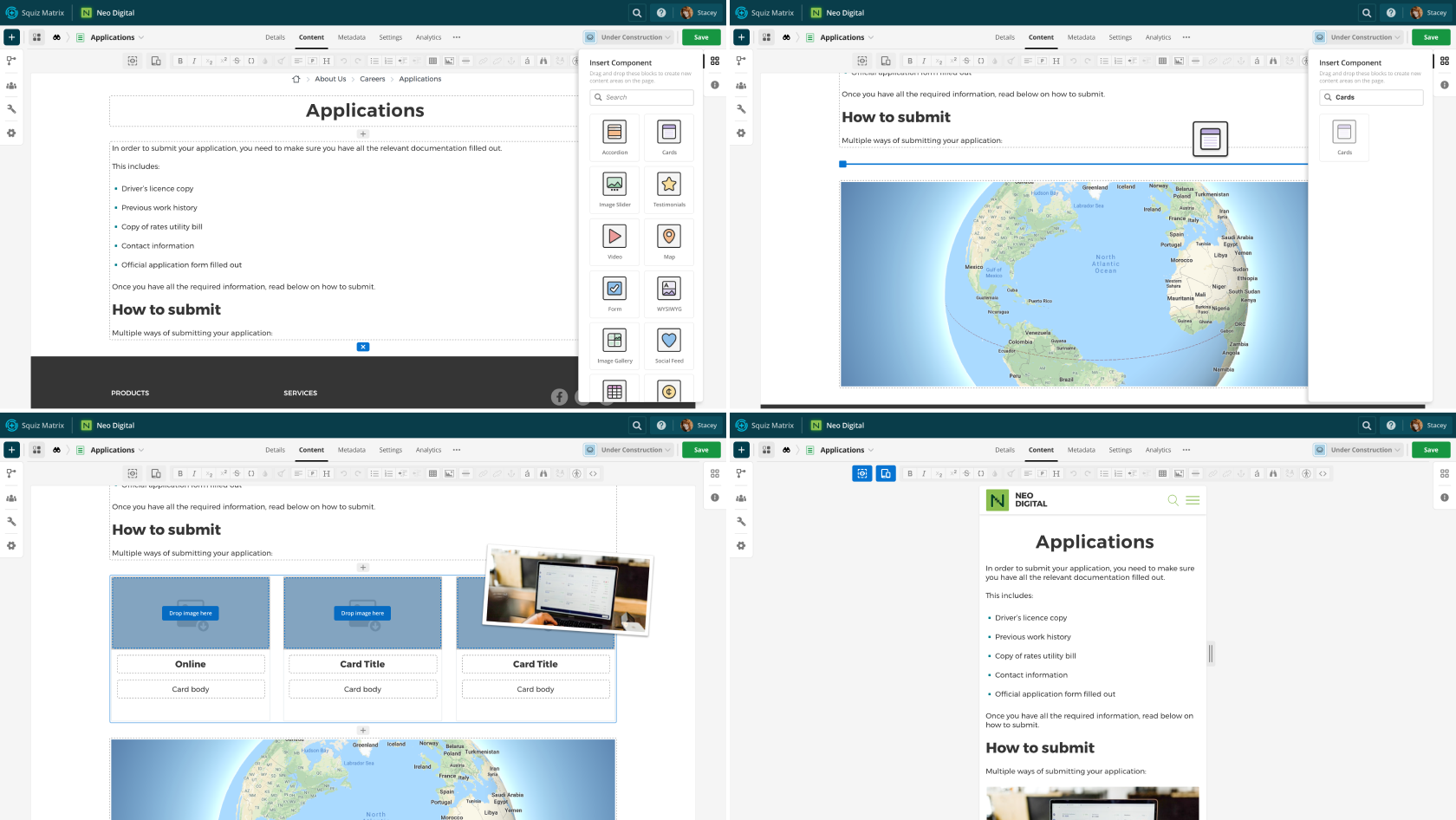Screen dimensions: 1456x820
Task: Open hamburger menu in mobile preview
Action: pyautogui.click(x=1193, y=500)
